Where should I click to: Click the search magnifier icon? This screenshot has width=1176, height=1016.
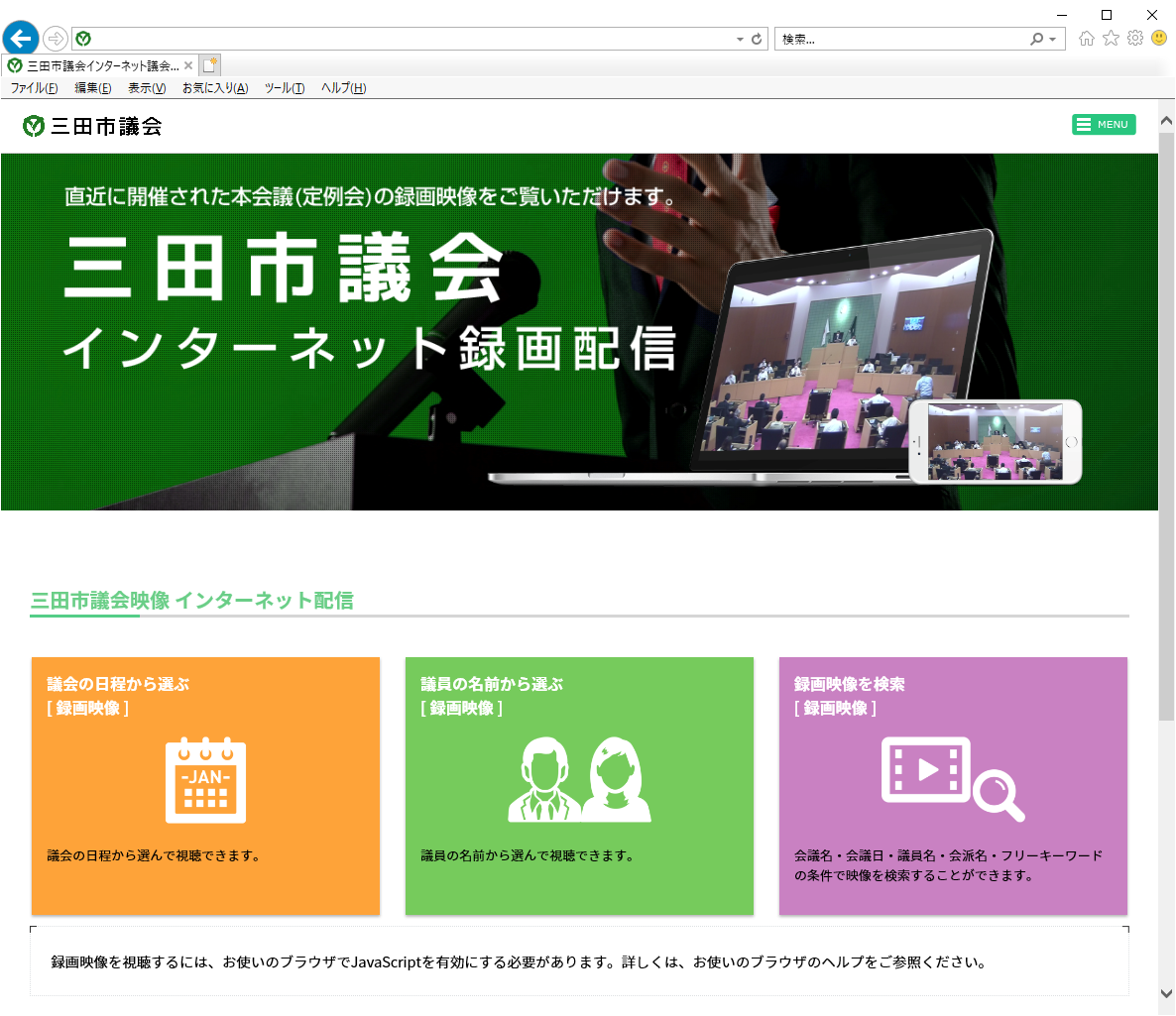pyautogui.click(x=1036, y=39)
